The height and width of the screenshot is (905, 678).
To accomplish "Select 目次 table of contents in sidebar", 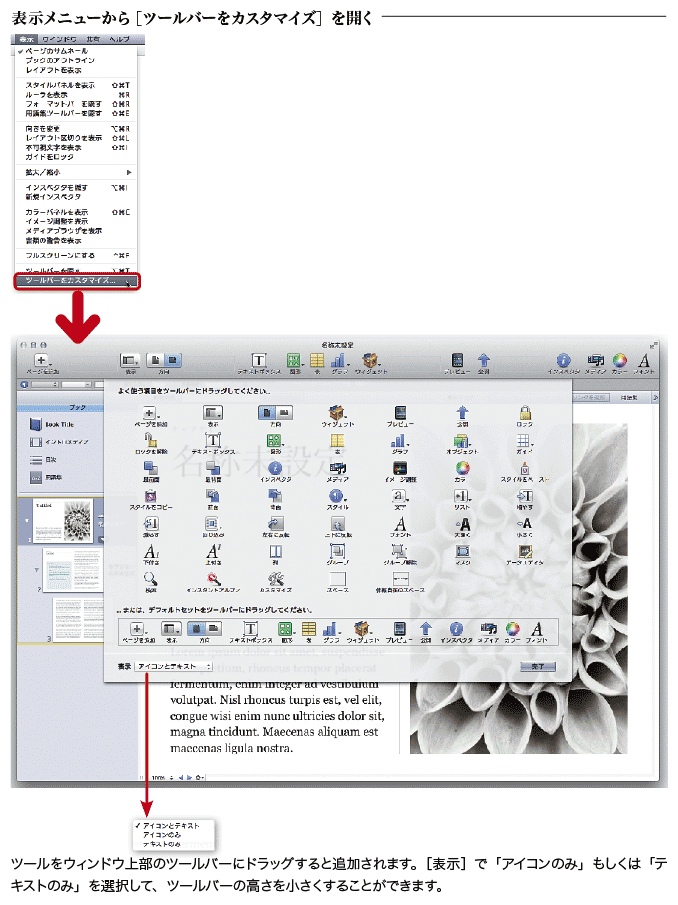I will coord(51,460).
